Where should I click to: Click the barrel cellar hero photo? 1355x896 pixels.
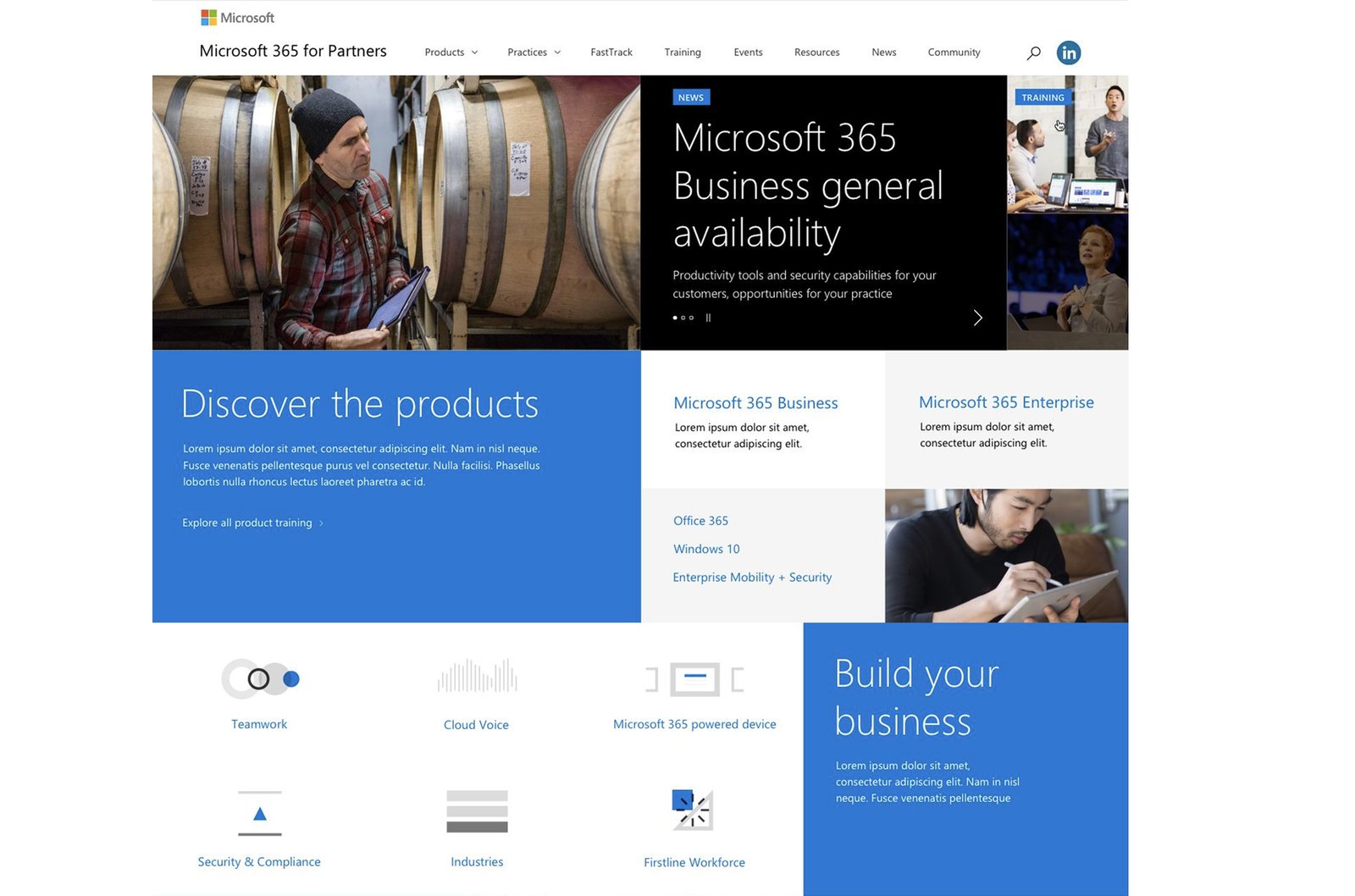pyautogui.click(x=396, y=213)
